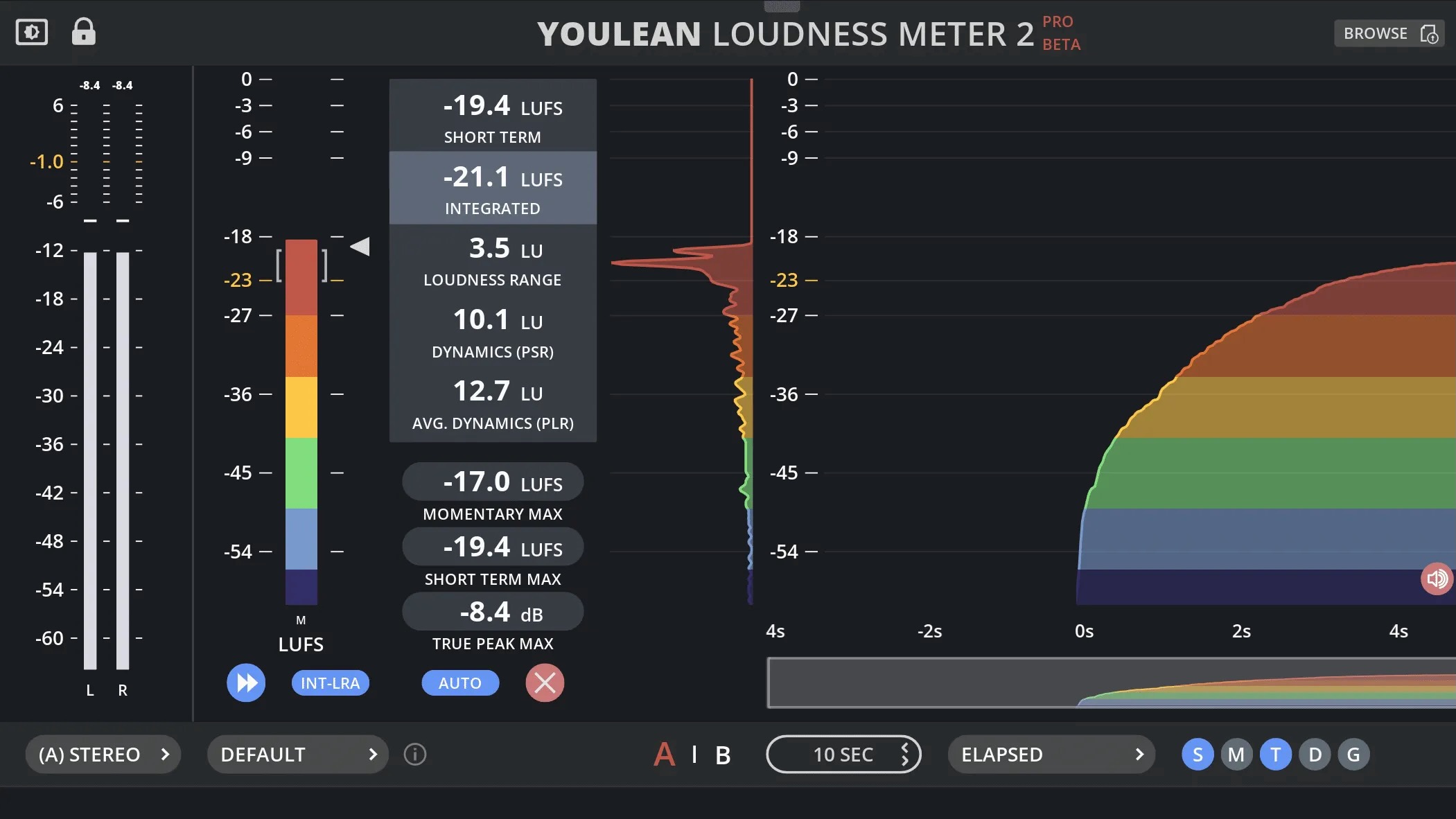Viewport: 1456px width, 819px height.
Task: Select the -21.1 LUFS INTEGRATED readout
Action: 493,188
